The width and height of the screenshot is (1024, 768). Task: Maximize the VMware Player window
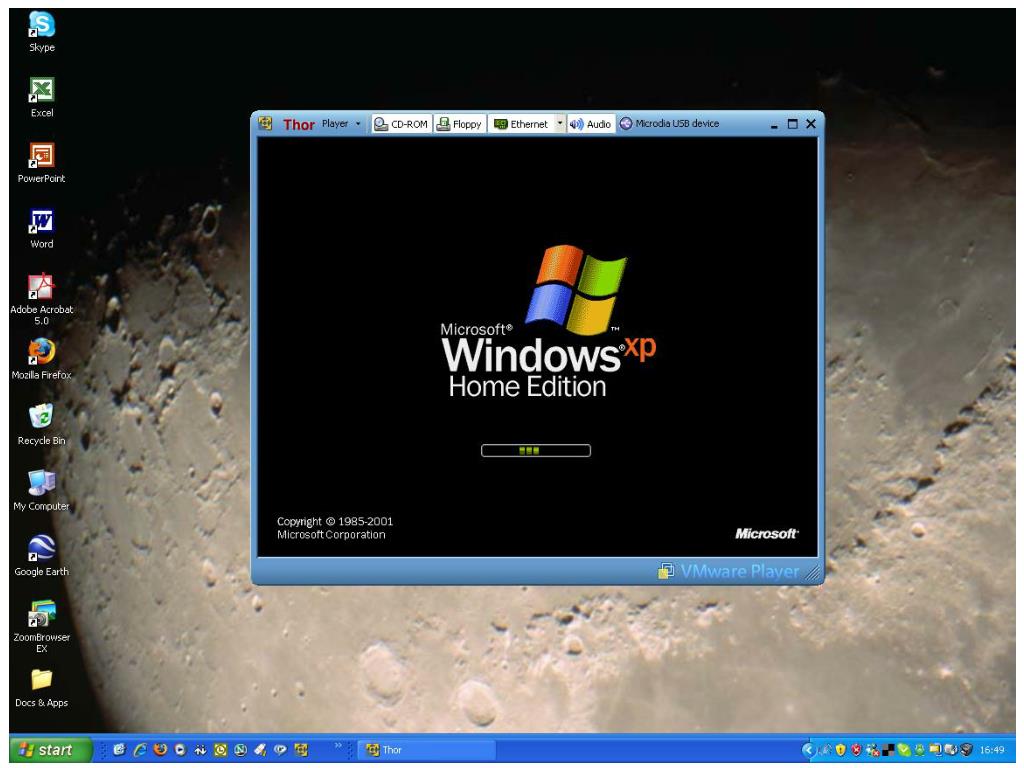pos(793,124)
